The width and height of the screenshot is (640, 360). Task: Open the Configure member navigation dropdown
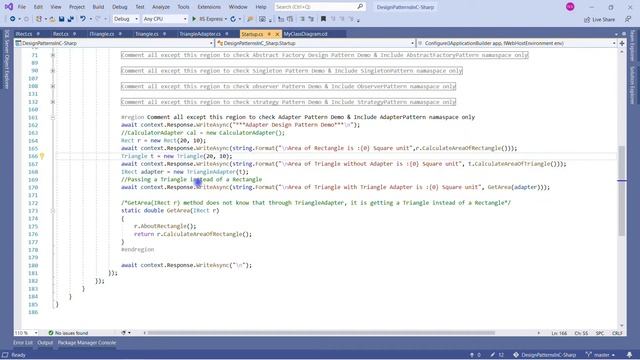click(x=517, y=43)
